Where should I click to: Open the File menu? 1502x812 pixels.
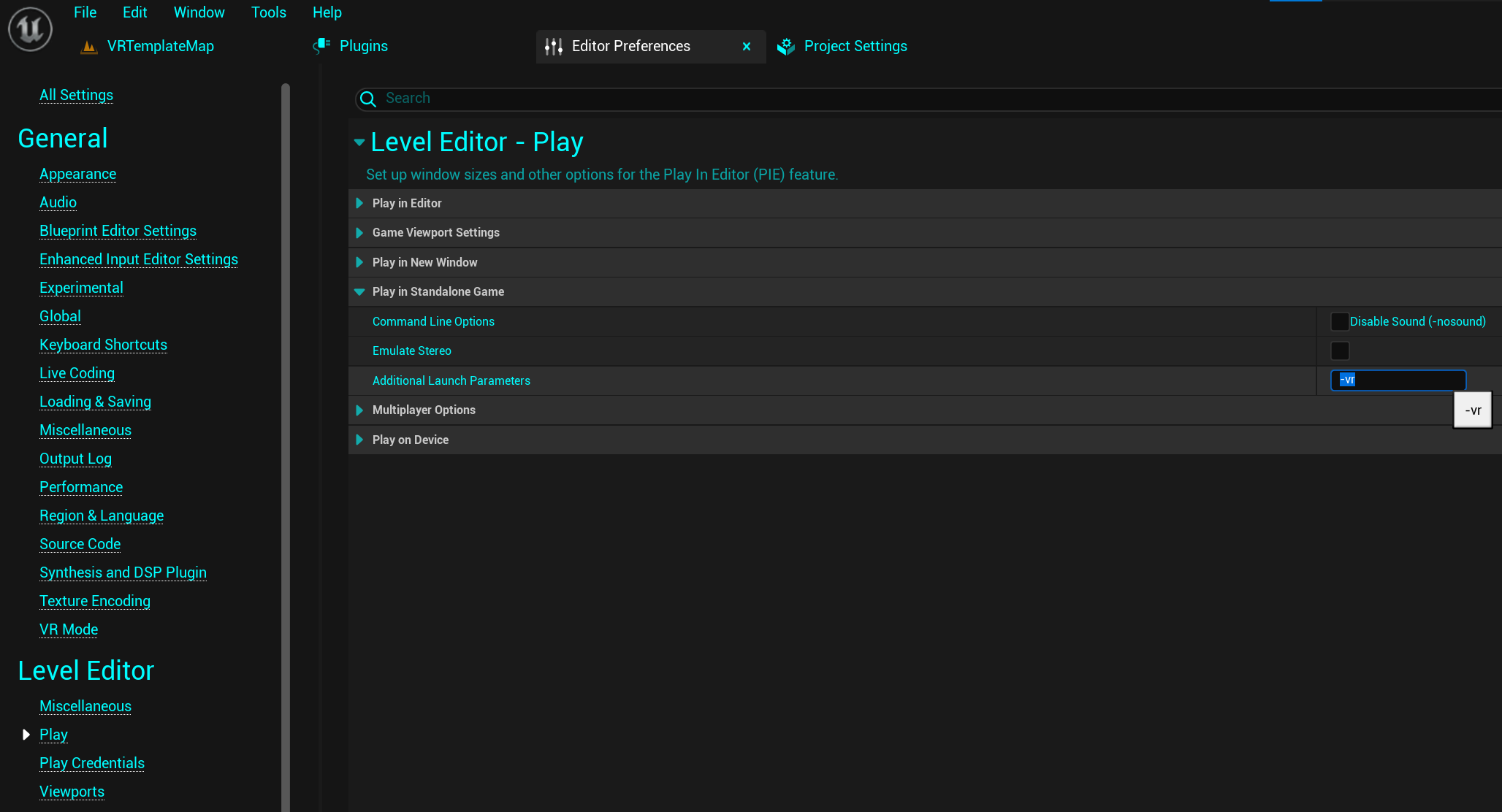point(85,12)
